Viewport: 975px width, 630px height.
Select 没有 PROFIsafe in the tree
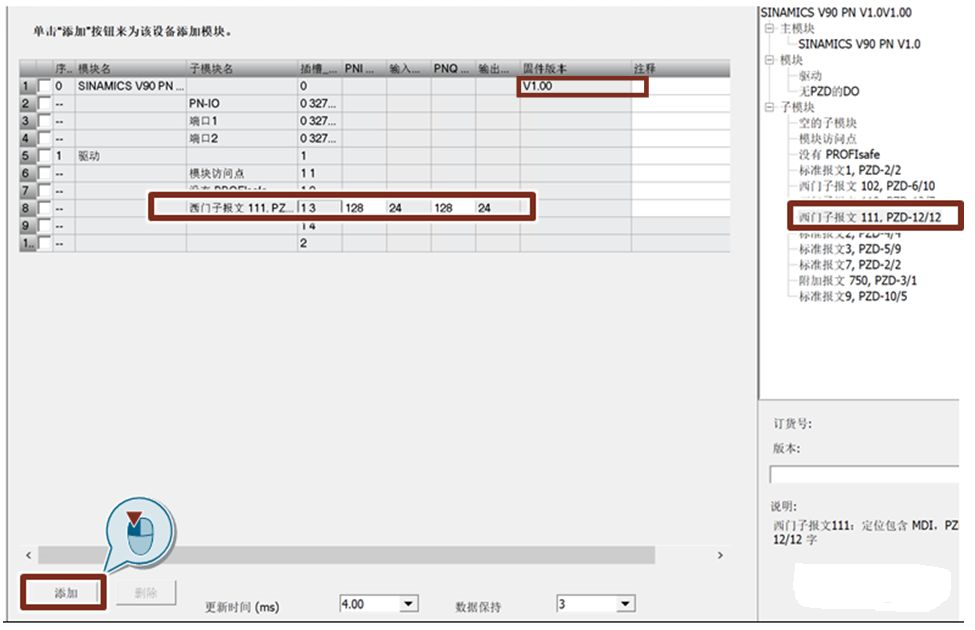pos(839,154)
